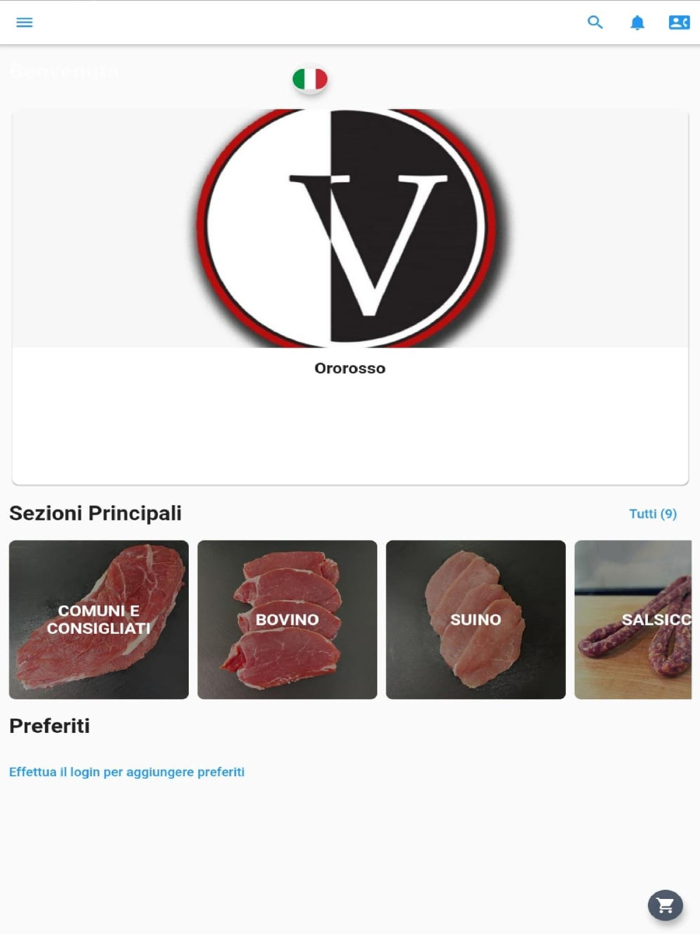Open notifications bell icon
Screen dimensions: 700x934
pos(637,23)
